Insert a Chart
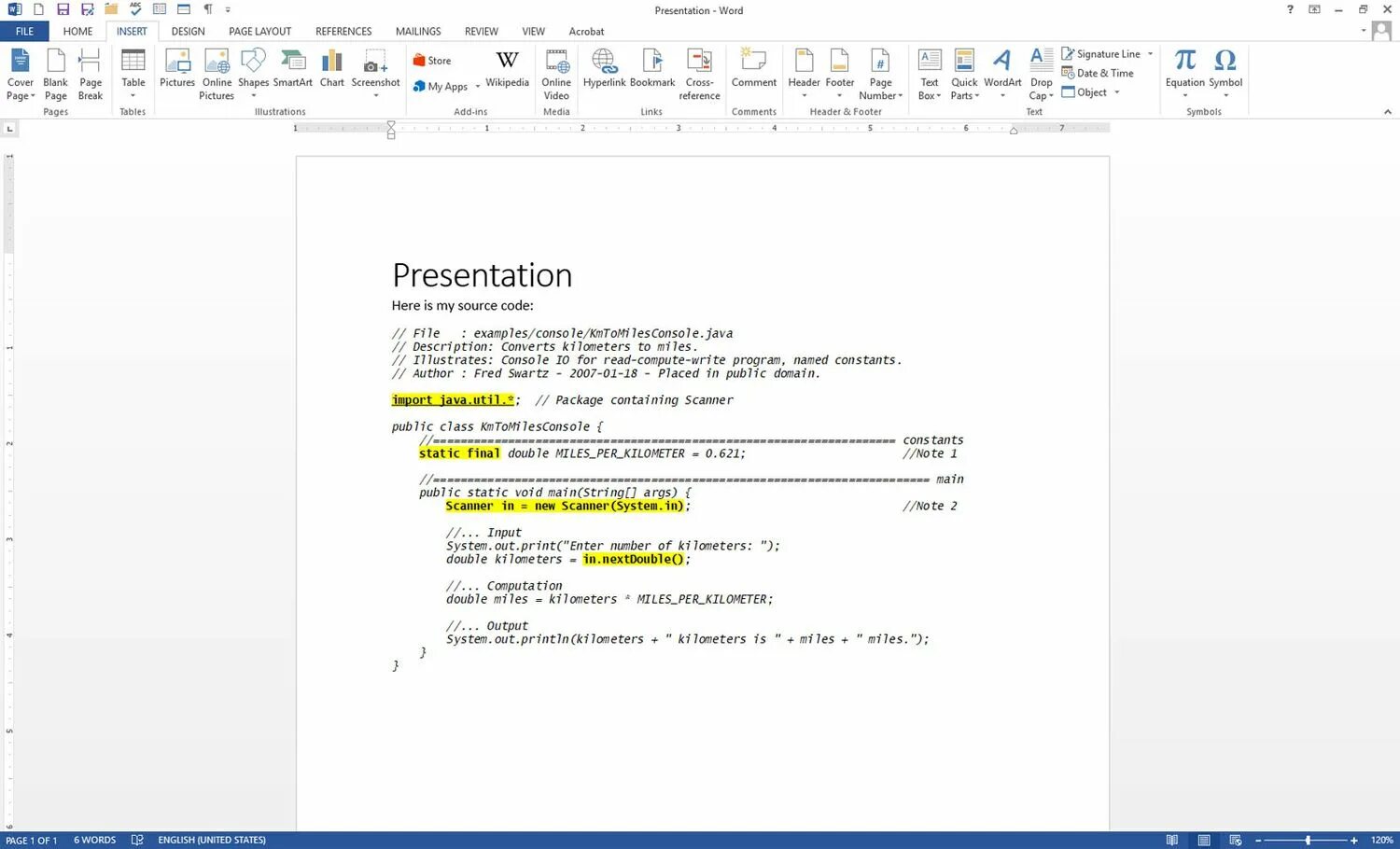1400x849 pixels. (332, 69)
